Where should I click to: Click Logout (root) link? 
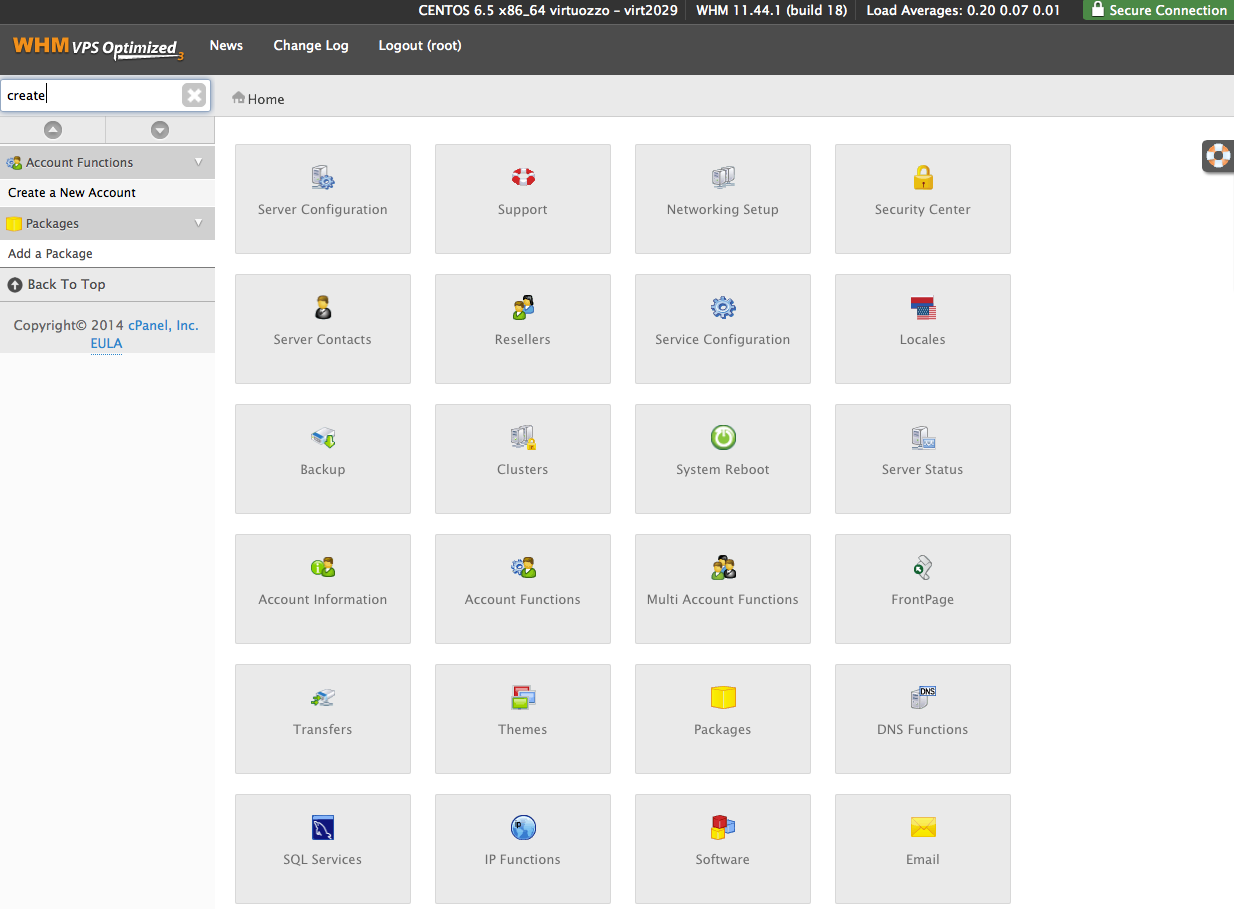tap(420, 45)
